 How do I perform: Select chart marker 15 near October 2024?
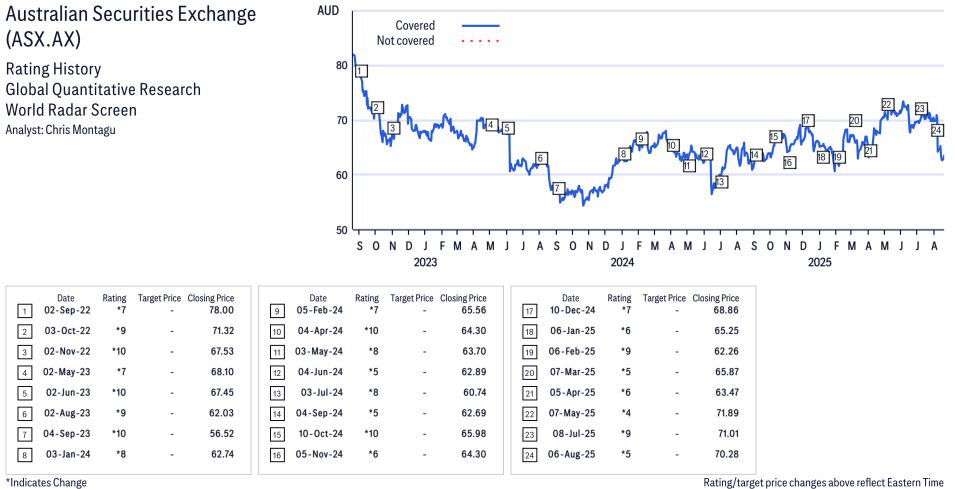775,136
